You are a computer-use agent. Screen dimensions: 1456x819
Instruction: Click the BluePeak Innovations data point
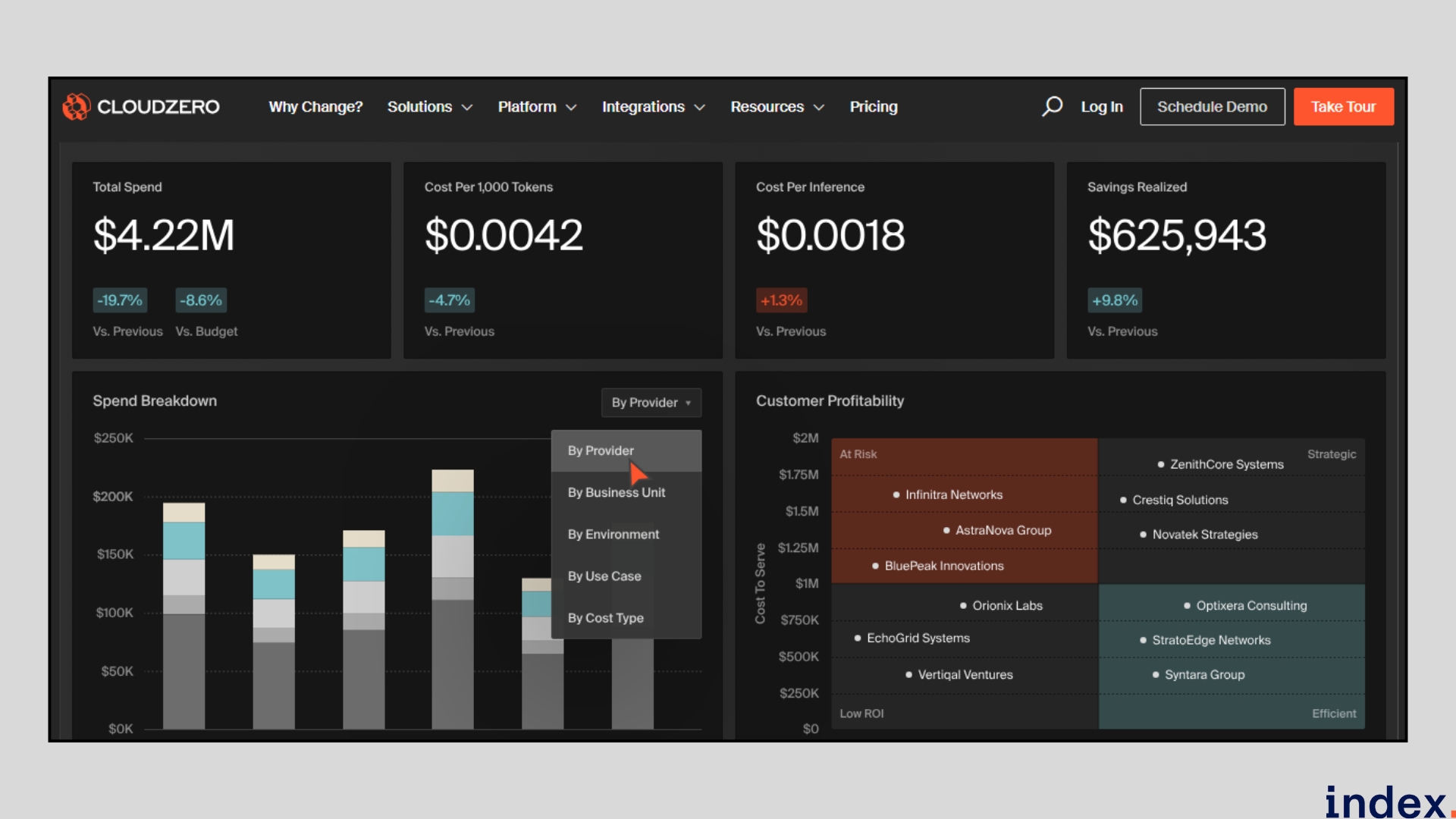[876, 566]
